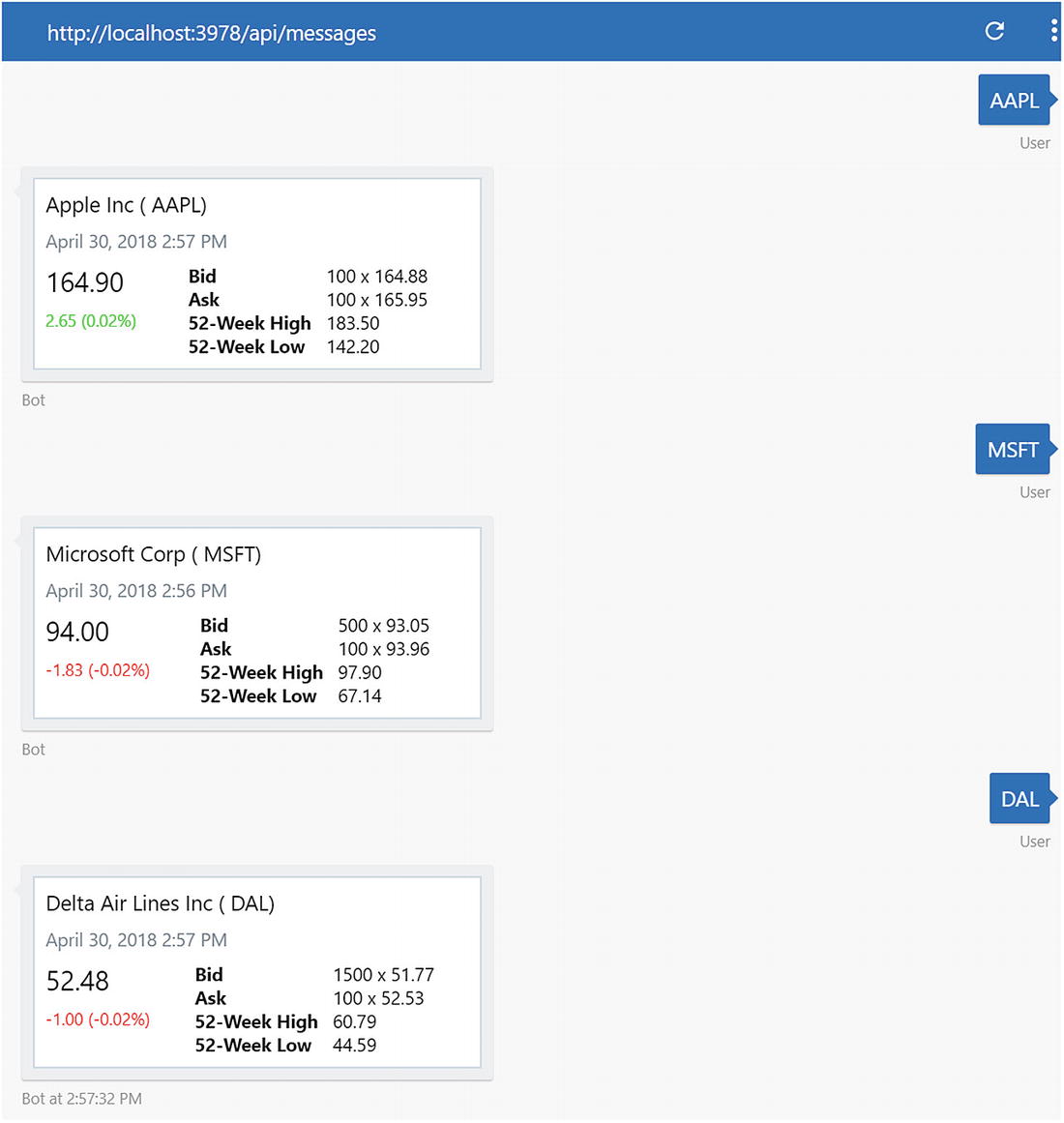
Task: Click the red -1.83 (-0.02%) change
Action: (98, 670)
